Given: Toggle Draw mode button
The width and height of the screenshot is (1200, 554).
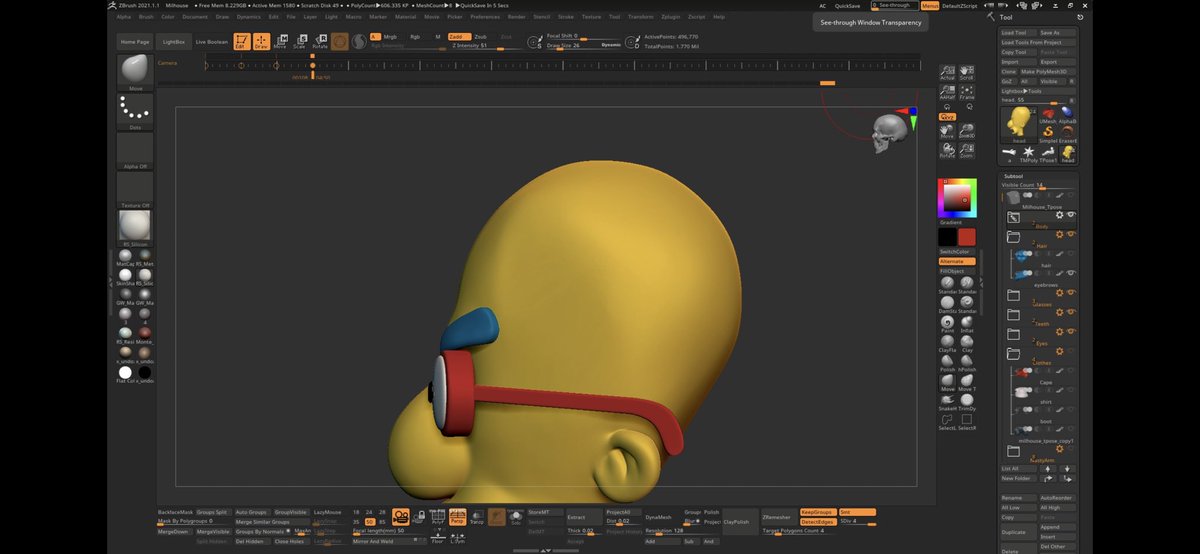Looking at the screenshot, I should tap(261, 41).
